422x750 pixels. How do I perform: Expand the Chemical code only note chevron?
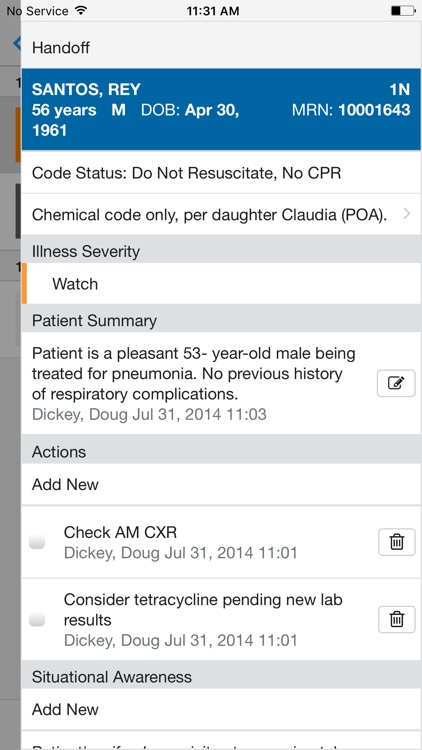(x=407, y=214)
